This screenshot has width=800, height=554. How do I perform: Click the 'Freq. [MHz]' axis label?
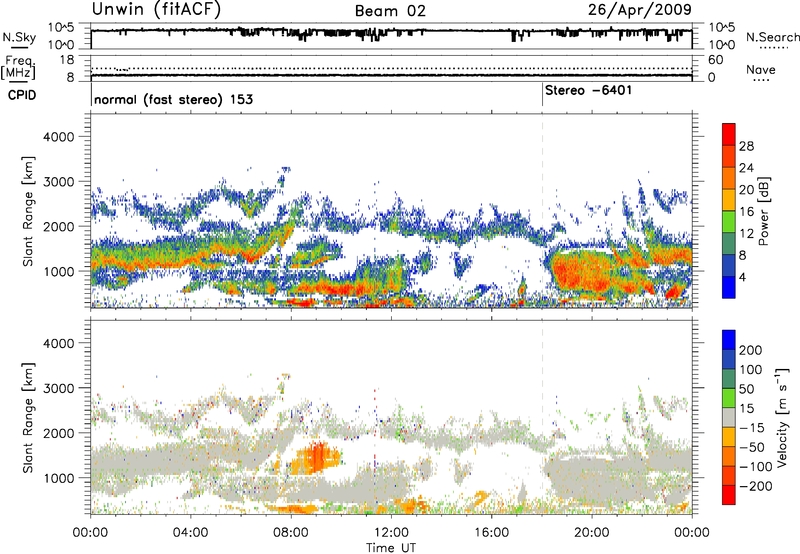[18, 67]
